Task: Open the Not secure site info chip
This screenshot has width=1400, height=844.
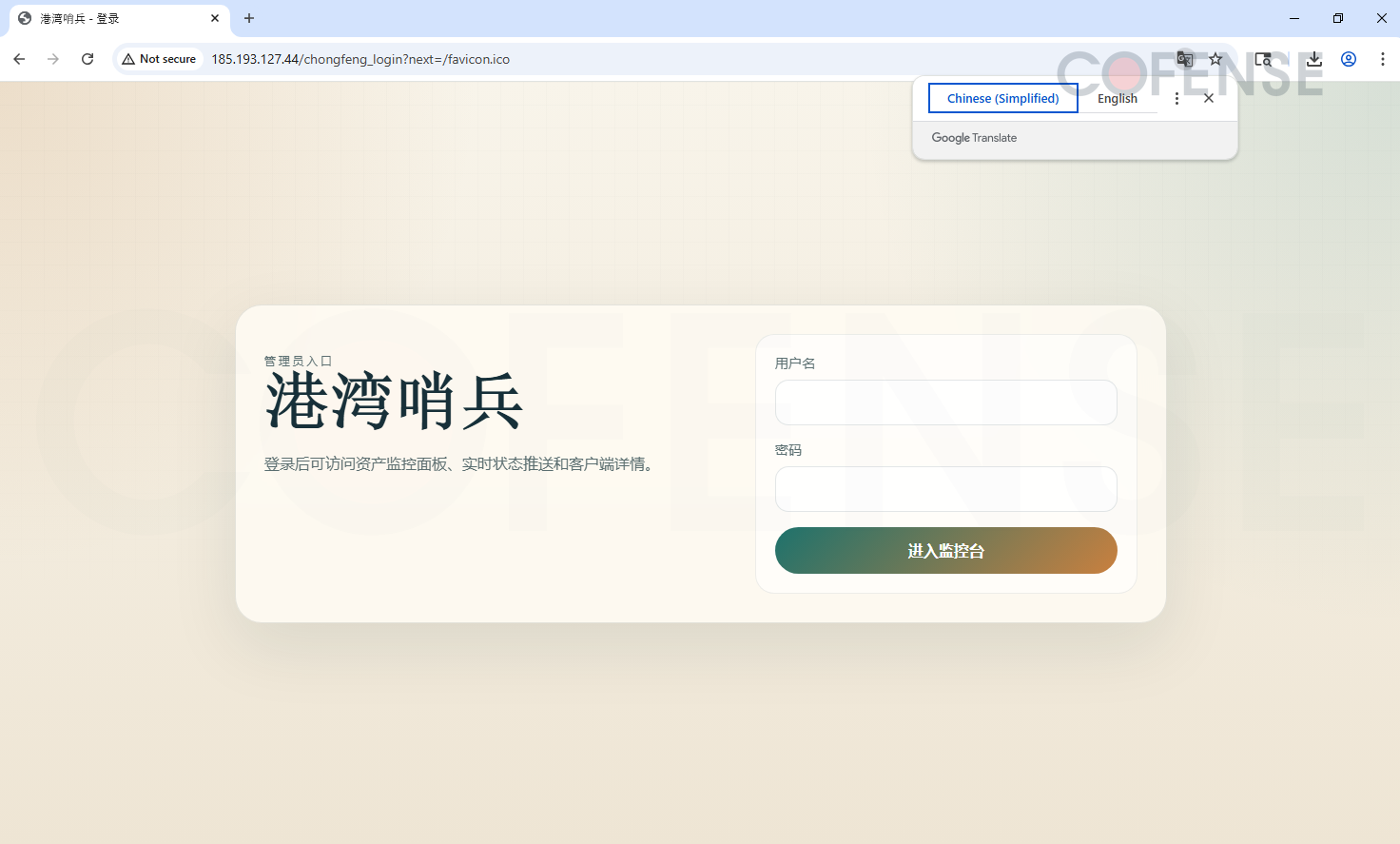Action: tap(159, 59)
